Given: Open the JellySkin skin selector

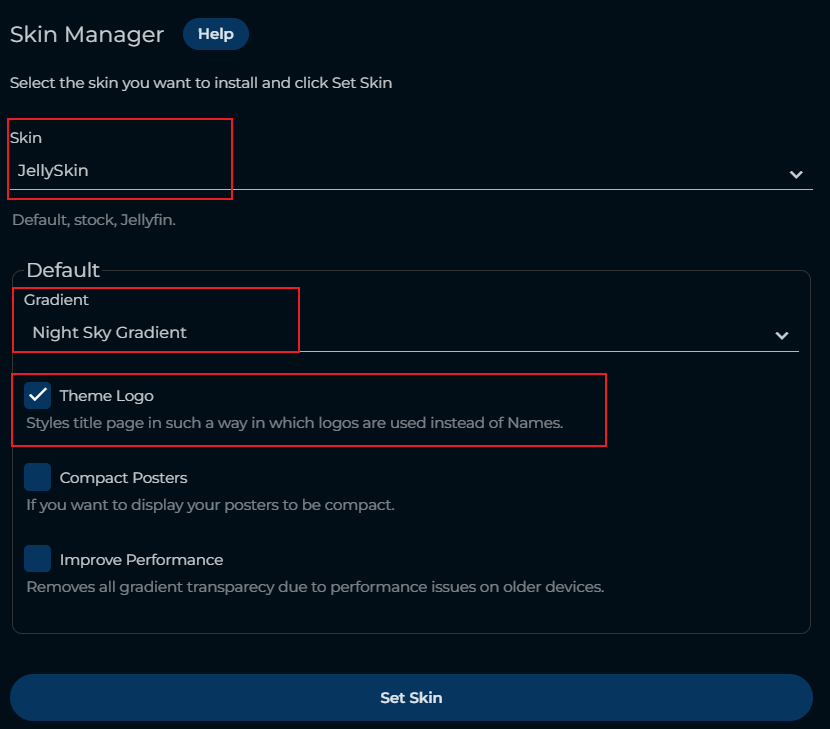Looking at the screenshot, I should (400, 171).
